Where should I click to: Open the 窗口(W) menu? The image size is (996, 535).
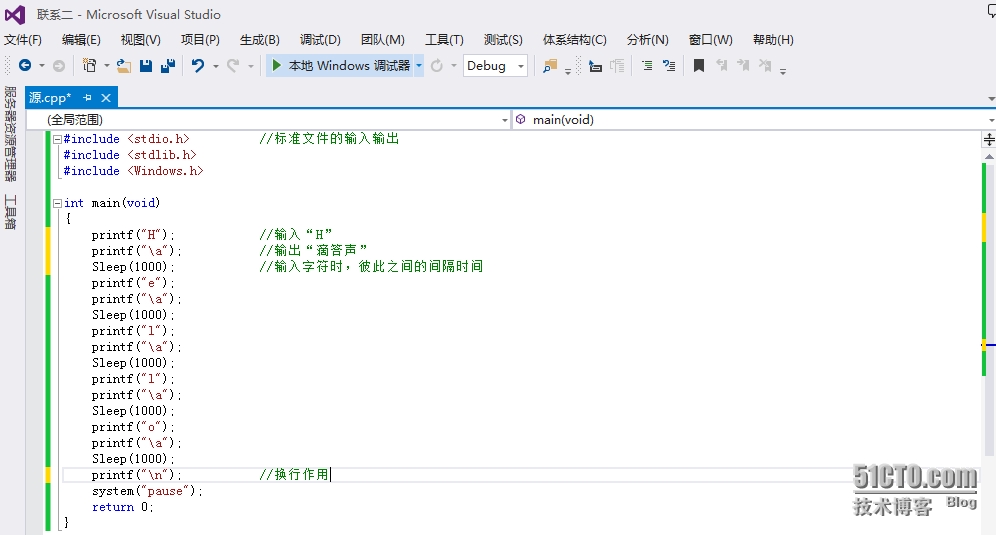tap(711, 40)
